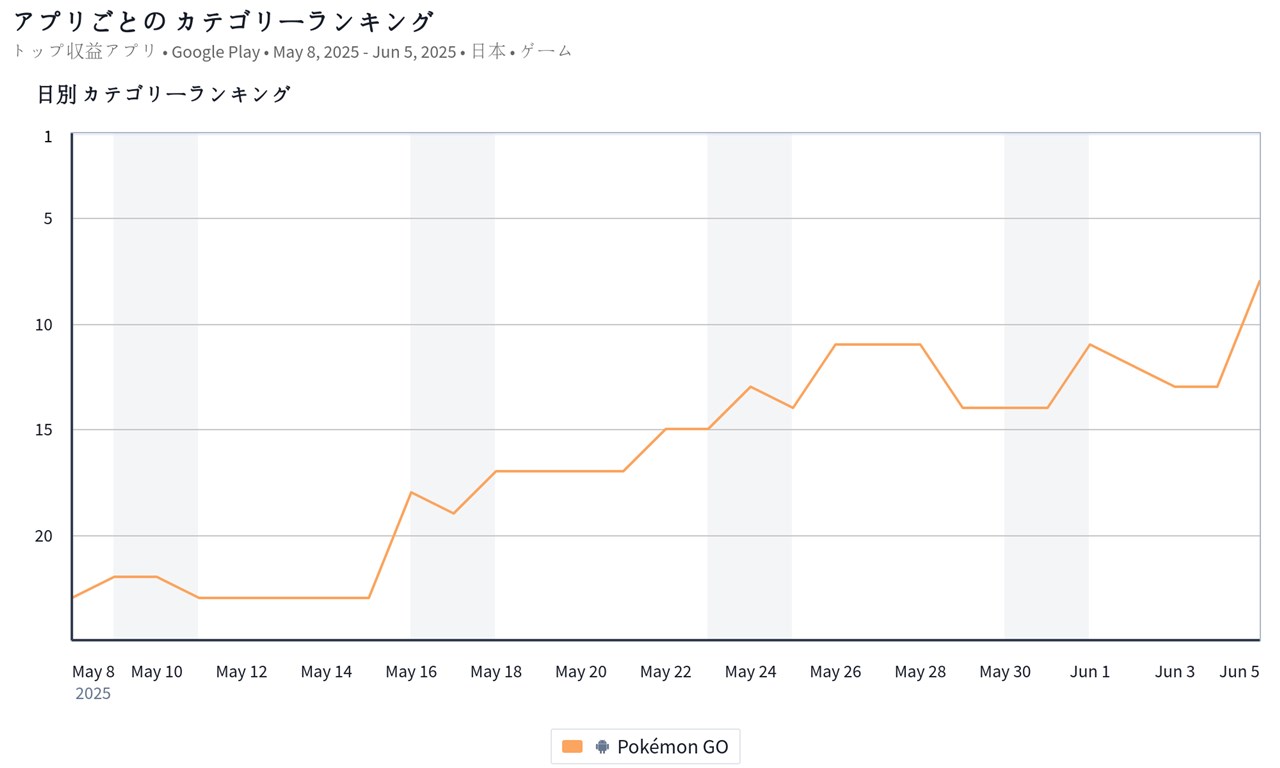Image resolution: width=1280 pixels, height=768 pixels.
Task: Select the May 20 axis label
Action: coord(581,672)
